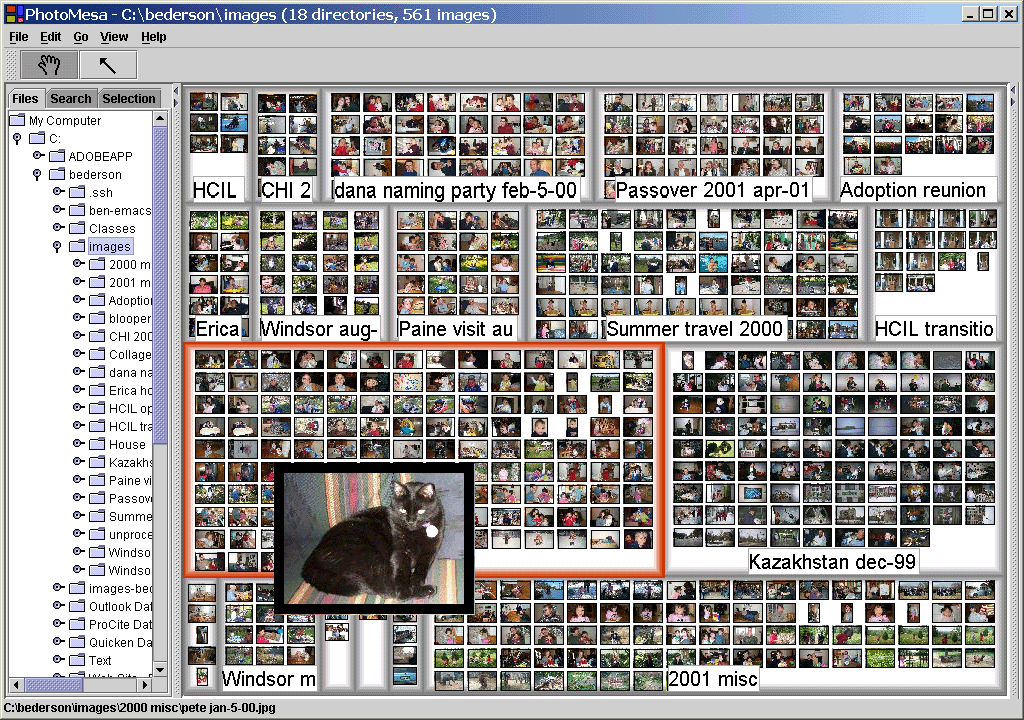Open the View menu
This screenshot has height=720, width=1024.
pyautogui.click(x=114, y=37)
